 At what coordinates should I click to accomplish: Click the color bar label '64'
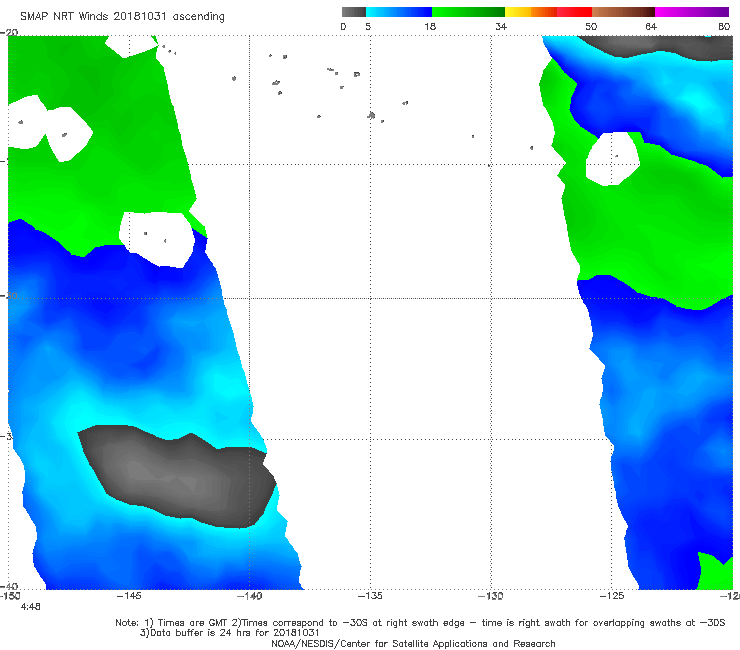pyautogui.click(x=651, y=26)
